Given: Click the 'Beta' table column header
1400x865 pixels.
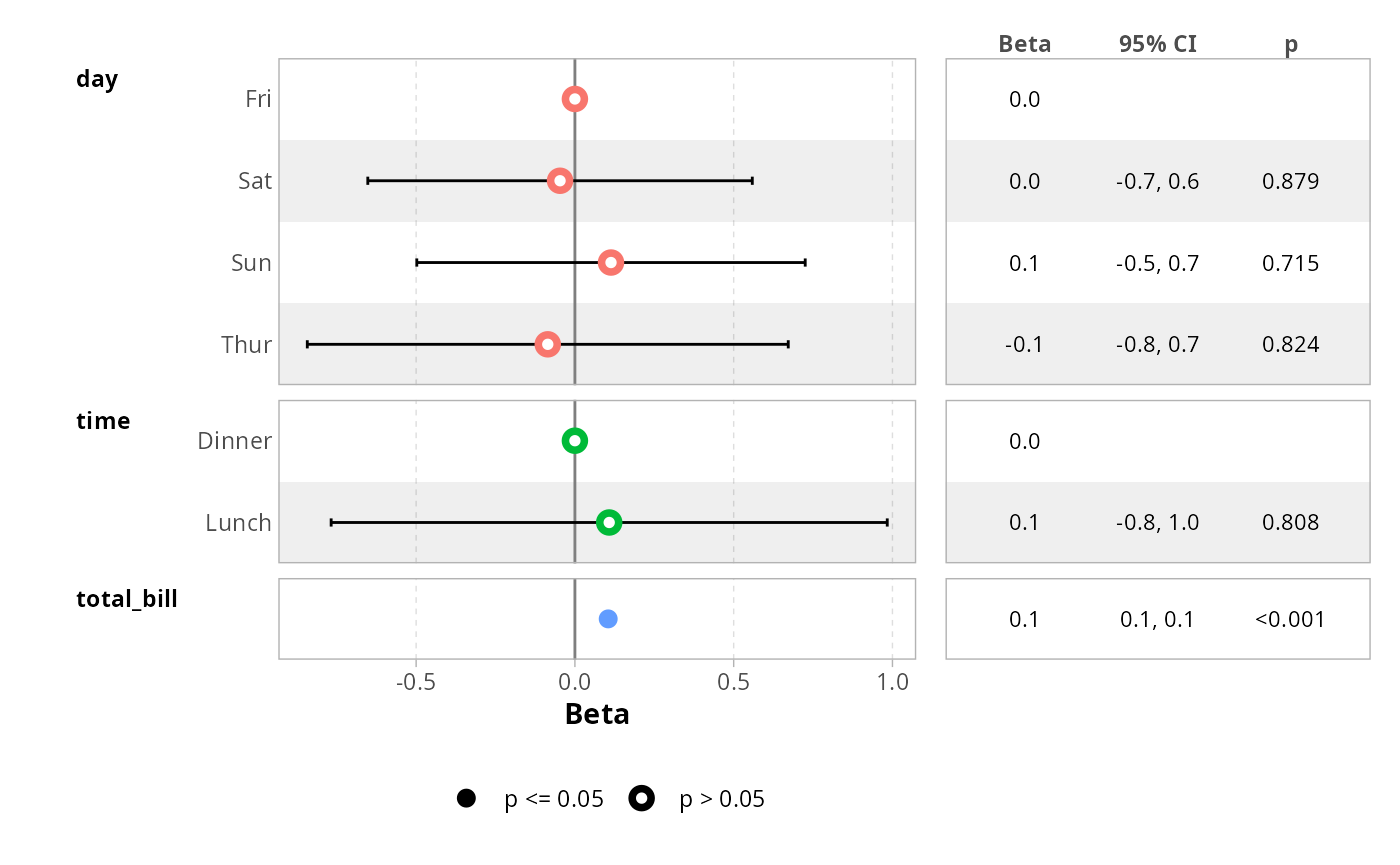Looking at the screenshot, I should click(x=1025, y=44).
